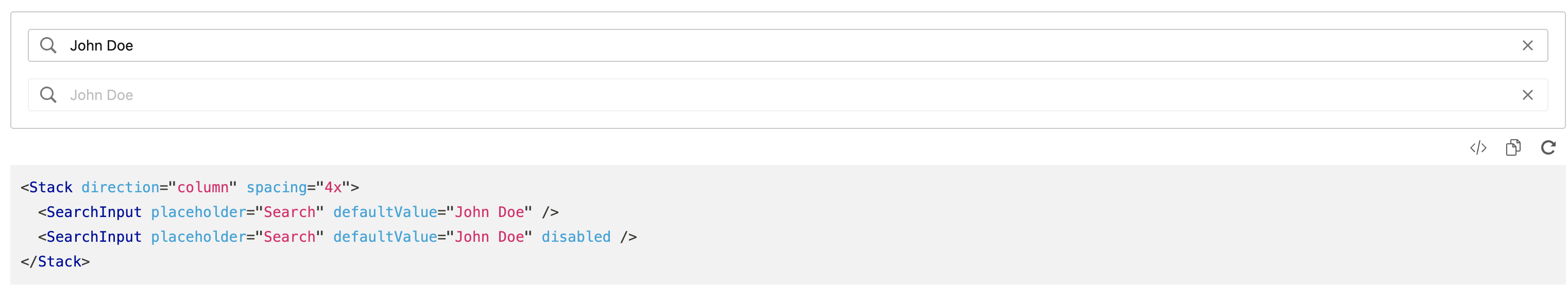
Task: Select the first SearchInput code line
Action: [298, 212]
